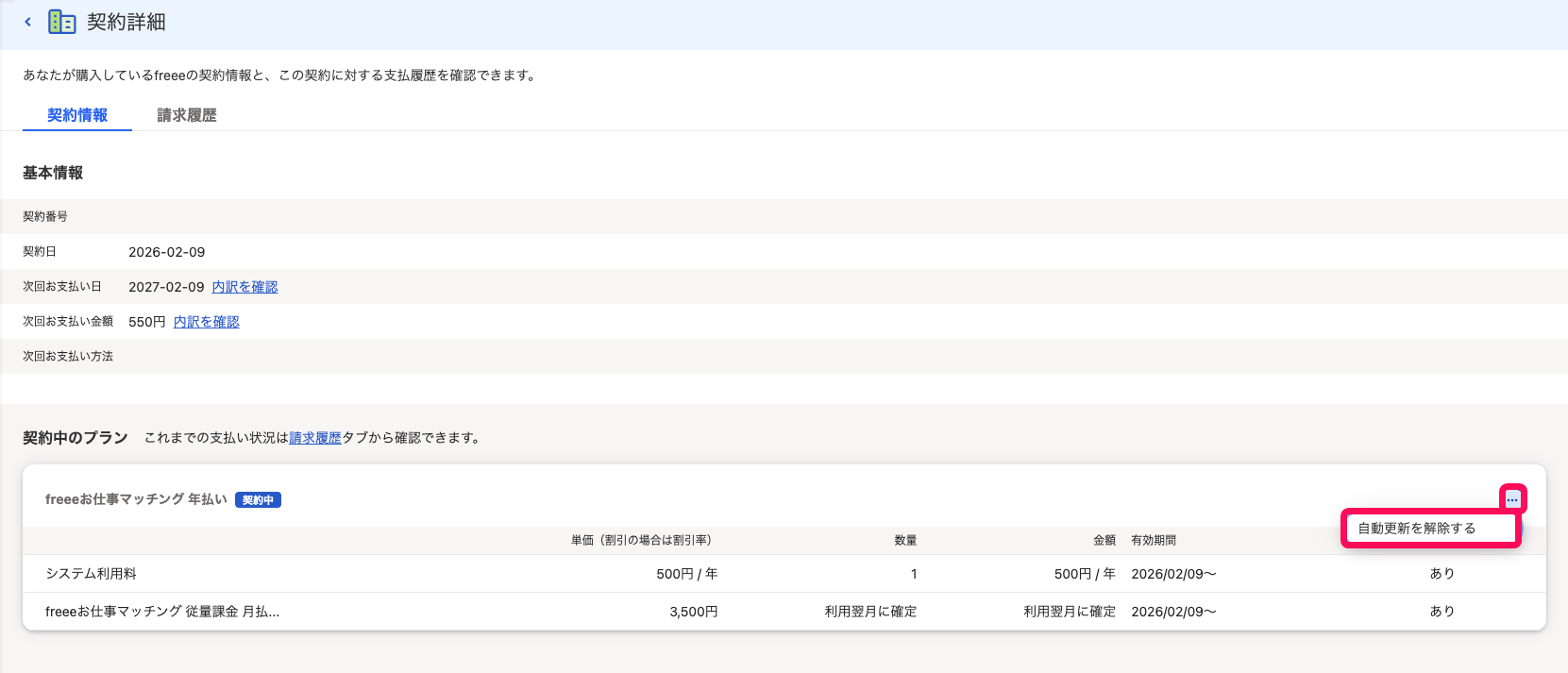The image size is (1568, 673).
Task: Click the 金額 column header
Action: point(1104,541)
